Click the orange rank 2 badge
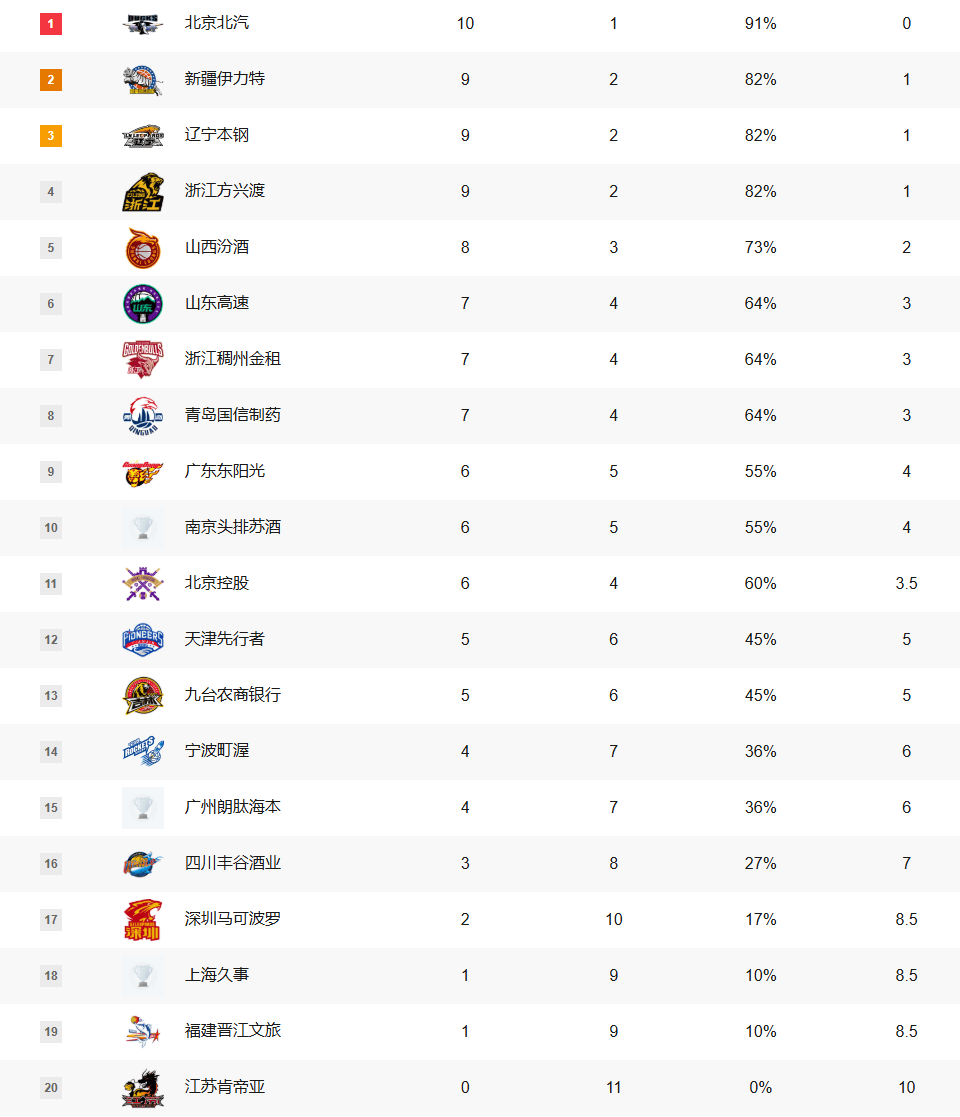The width and height of the screenshot is (960, 1117). [x=51, y=79]
